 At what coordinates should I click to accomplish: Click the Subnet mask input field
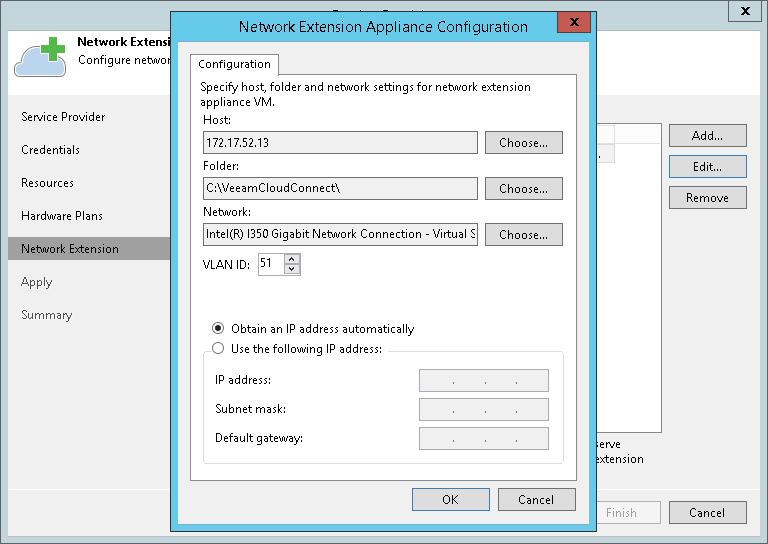[484, 409]
